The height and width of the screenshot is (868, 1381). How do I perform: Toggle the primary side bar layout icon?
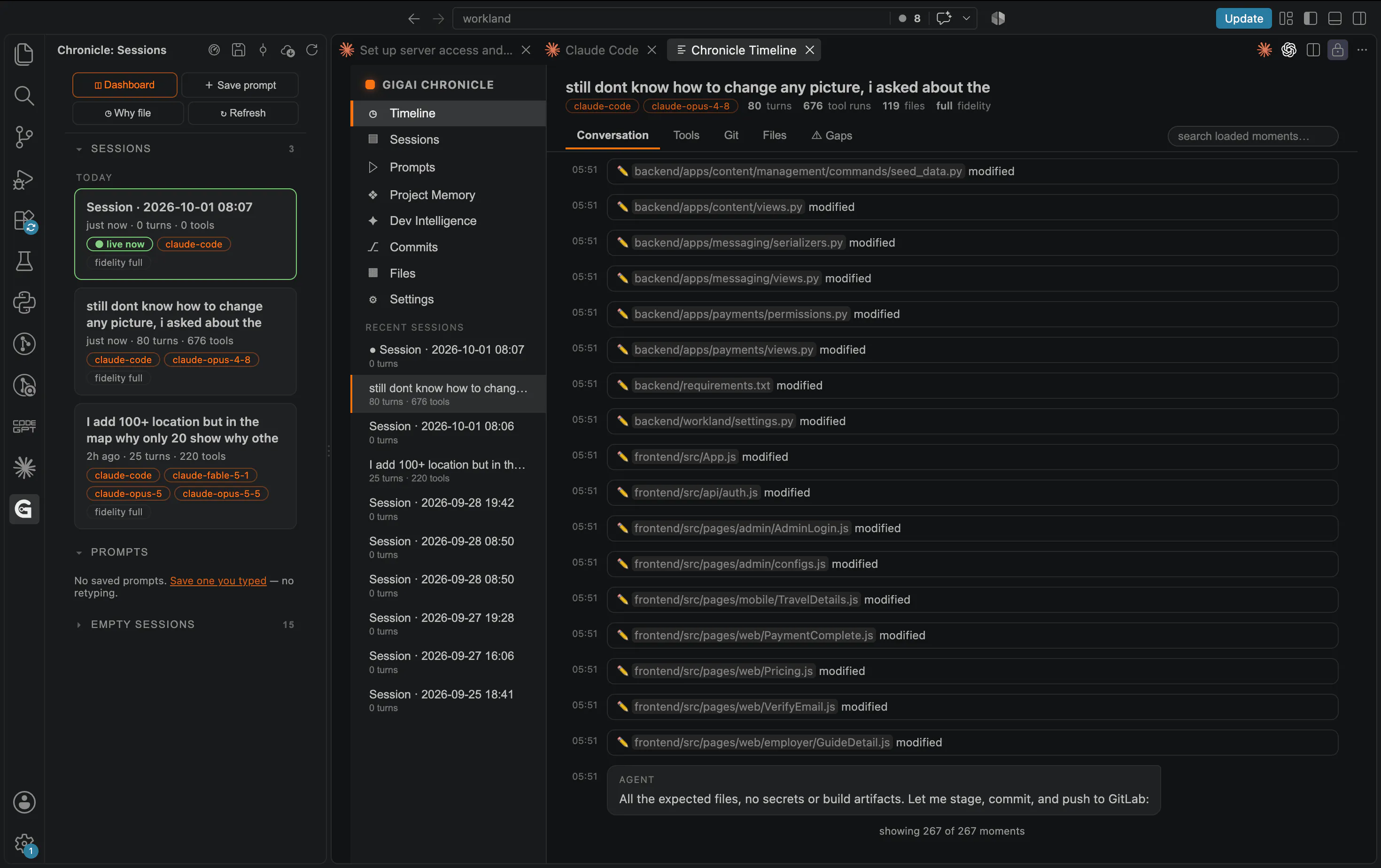click(1311, 18)
